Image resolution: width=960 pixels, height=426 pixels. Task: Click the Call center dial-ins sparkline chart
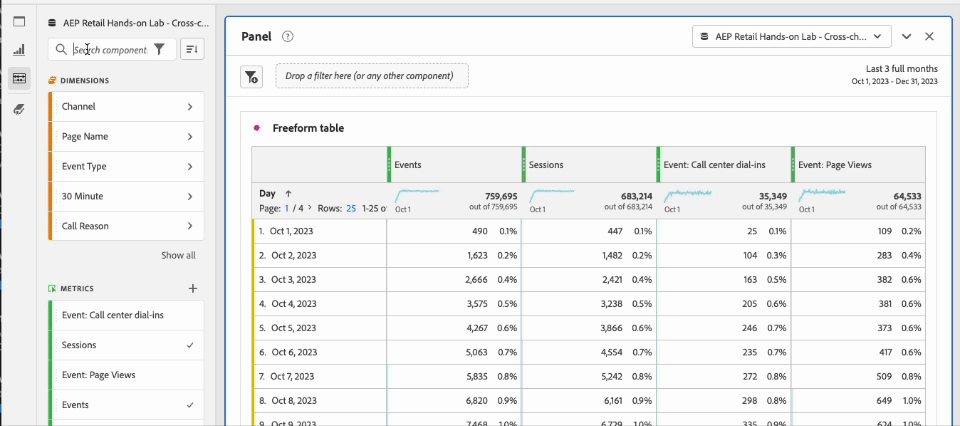click(688, 196)
